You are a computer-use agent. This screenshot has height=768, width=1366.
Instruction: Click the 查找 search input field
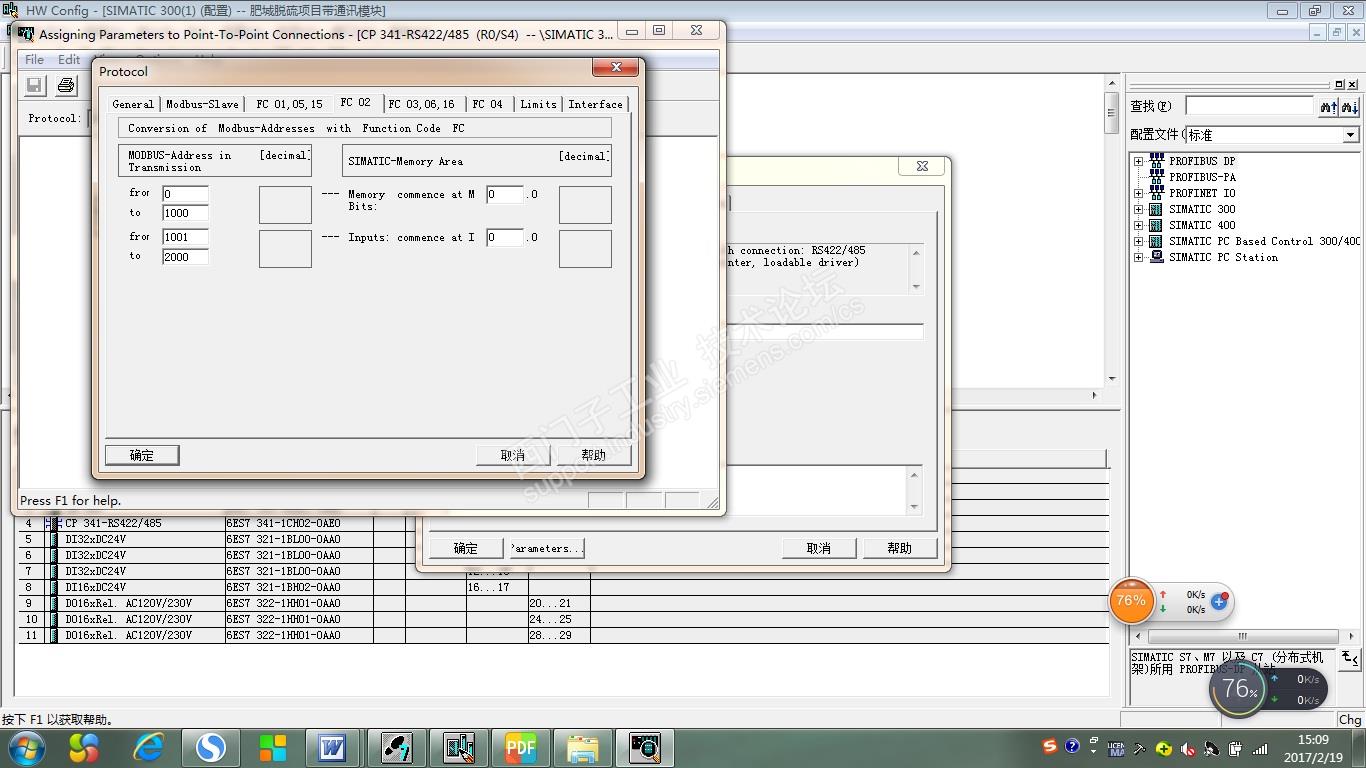pos(1250,106)
